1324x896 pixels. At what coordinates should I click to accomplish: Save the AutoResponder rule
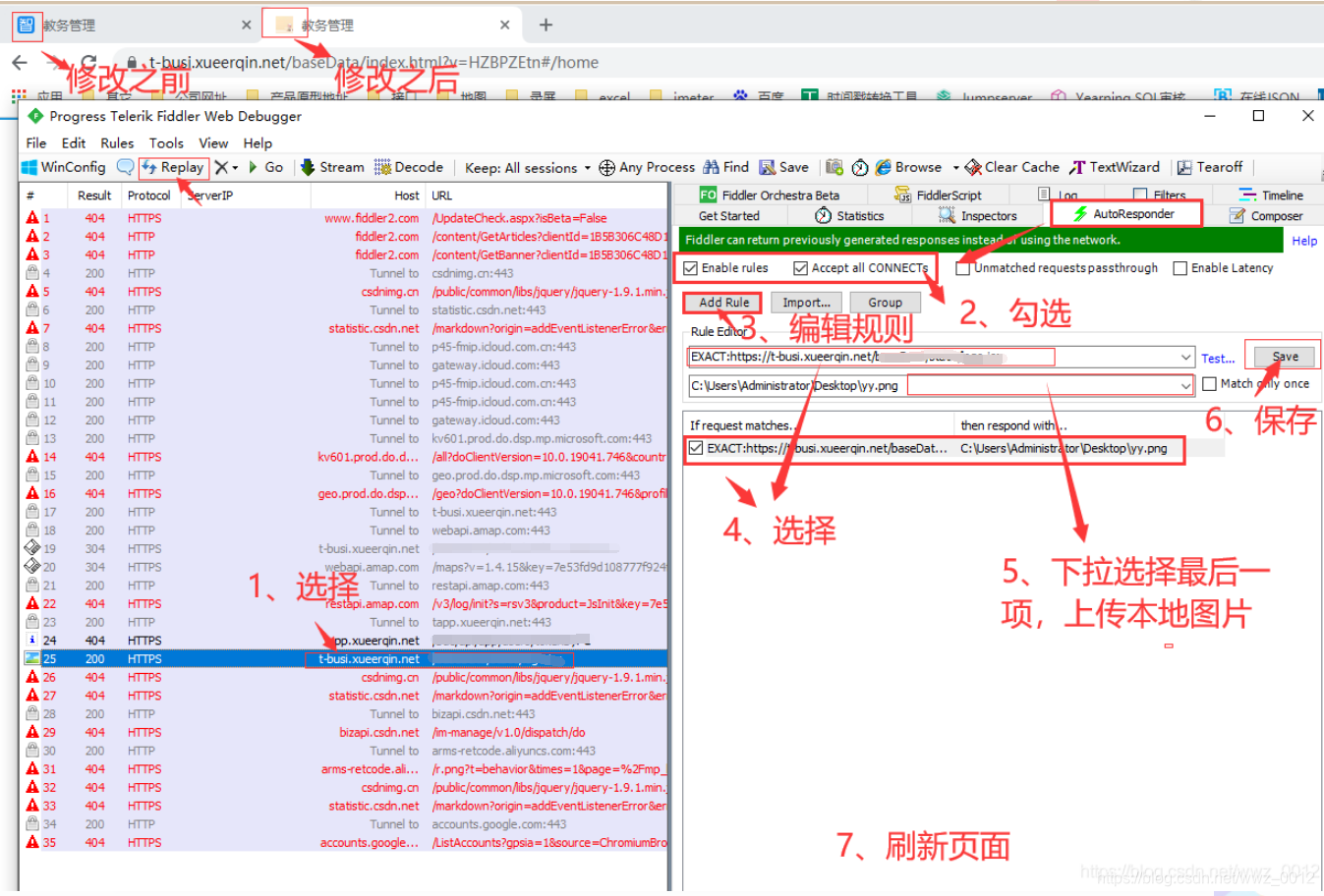point(1282,355)
